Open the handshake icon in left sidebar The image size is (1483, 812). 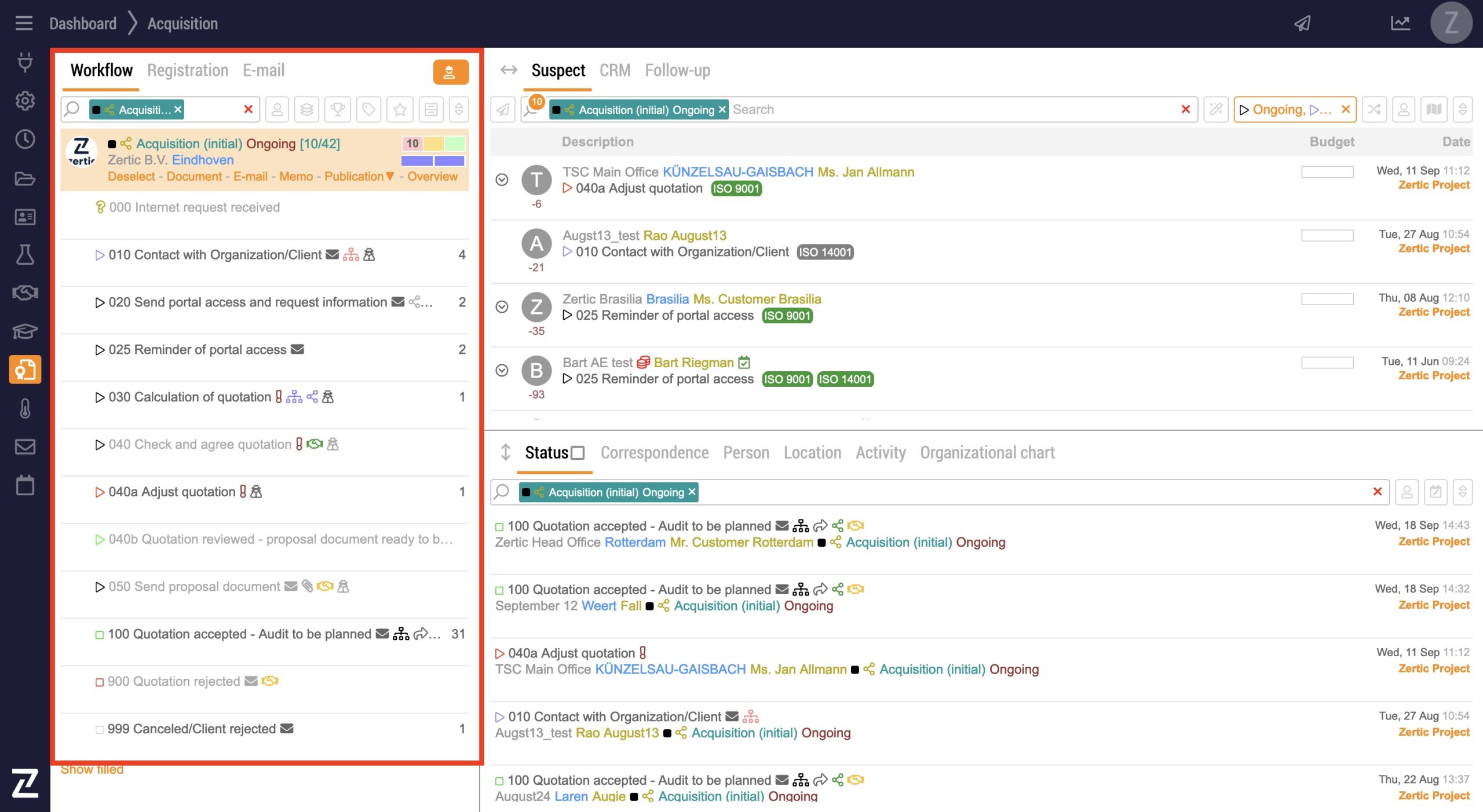click(x=24, y=292)
